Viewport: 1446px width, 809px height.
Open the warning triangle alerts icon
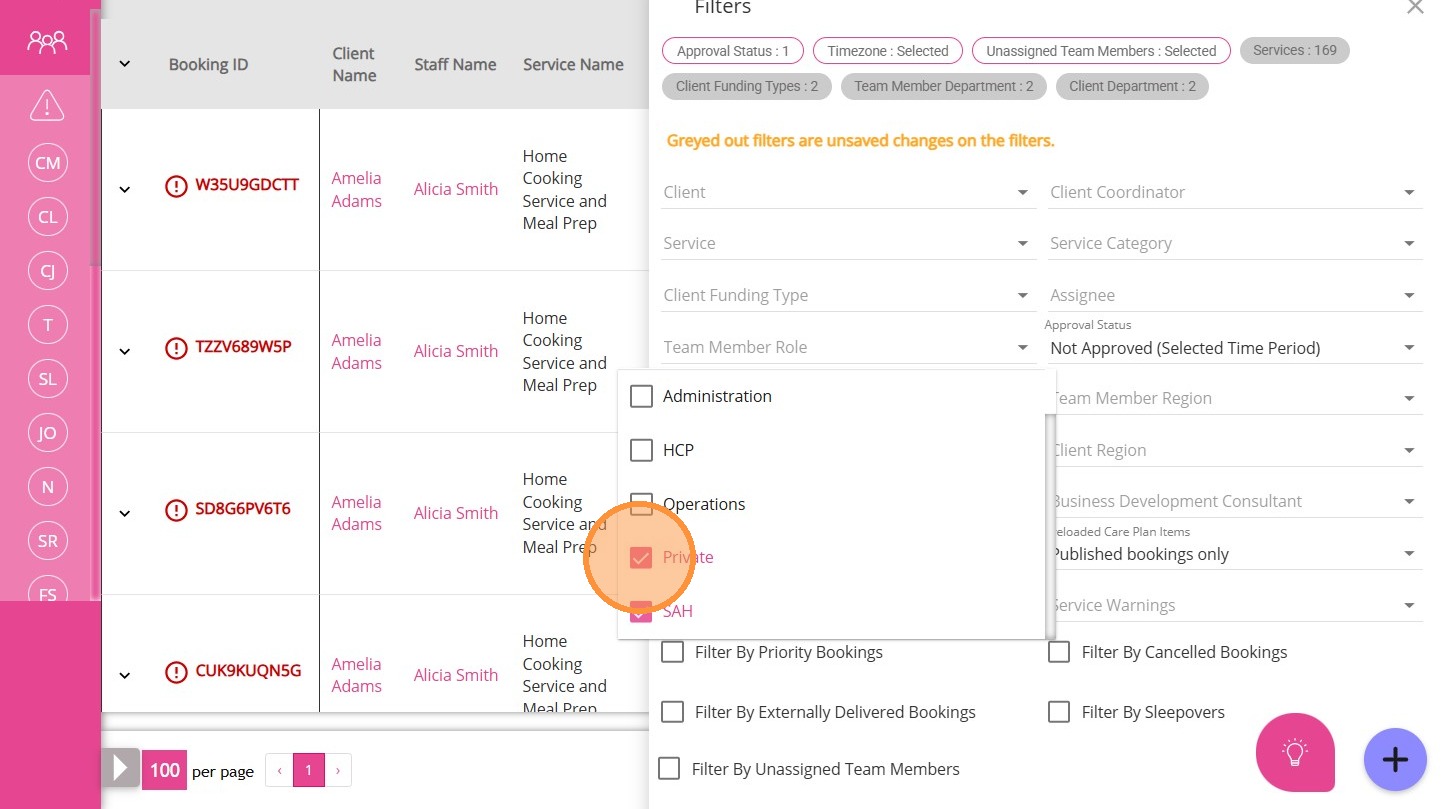tap(47, 105)
